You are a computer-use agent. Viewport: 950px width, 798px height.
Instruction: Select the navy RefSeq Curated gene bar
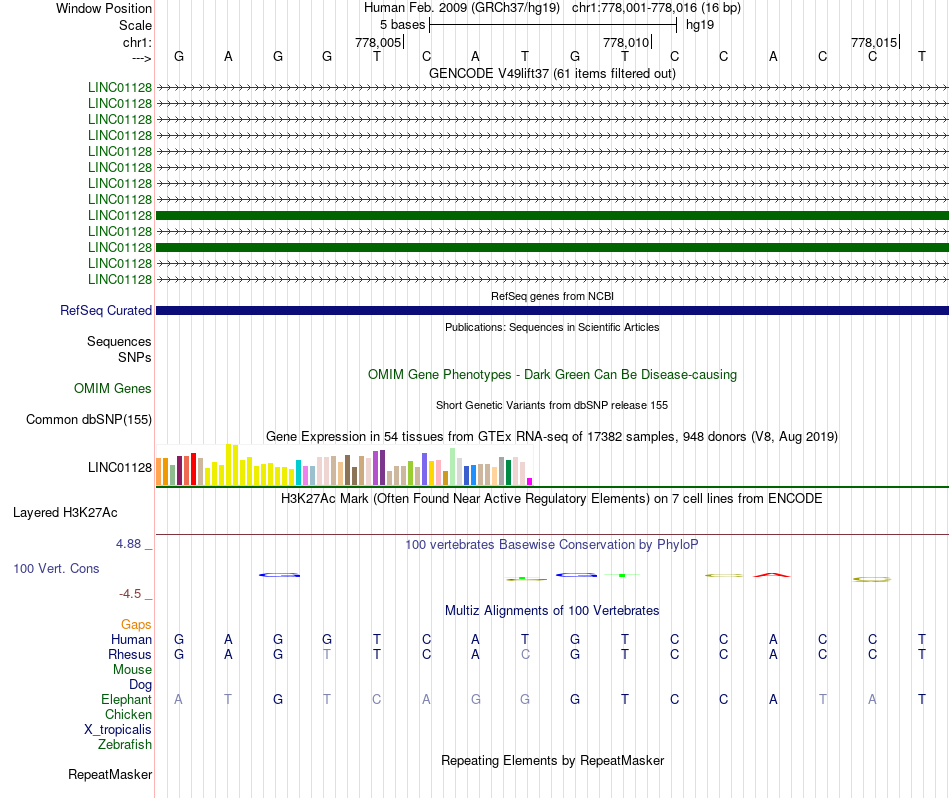[552, 311]
